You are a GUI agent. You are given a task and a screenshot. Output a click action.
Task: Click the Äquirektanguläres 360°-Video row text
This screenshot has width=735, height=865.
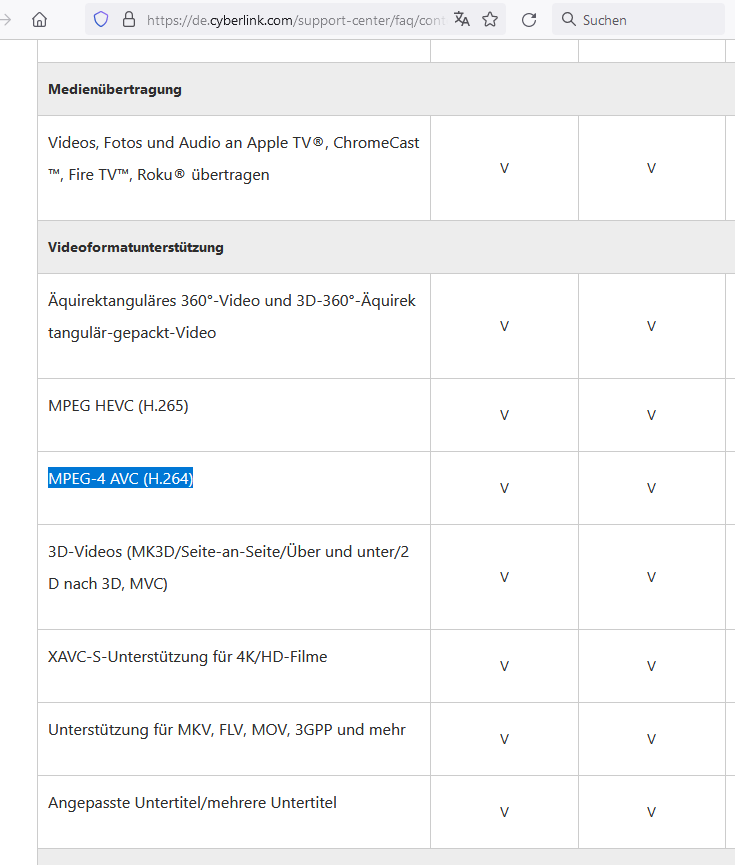232,317
